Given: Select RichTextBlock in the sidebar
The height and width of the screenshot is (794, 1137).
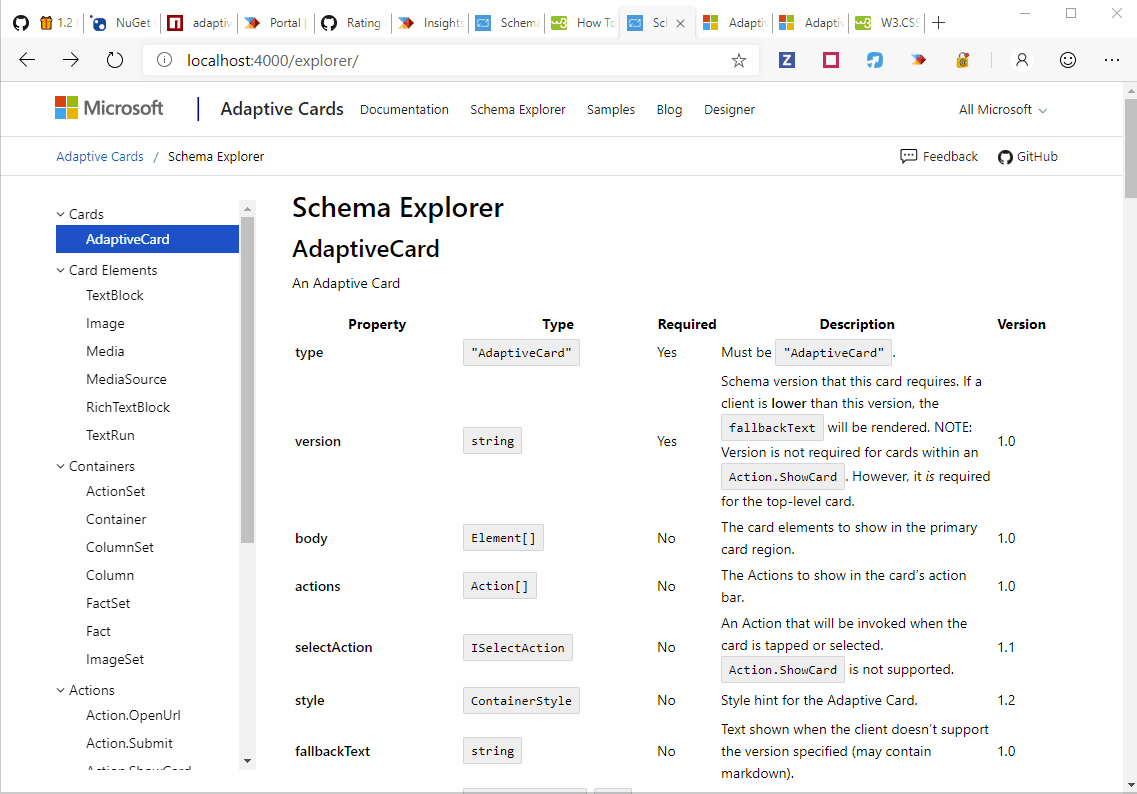Looking at the screenshot, I should [x=128, y=408].
